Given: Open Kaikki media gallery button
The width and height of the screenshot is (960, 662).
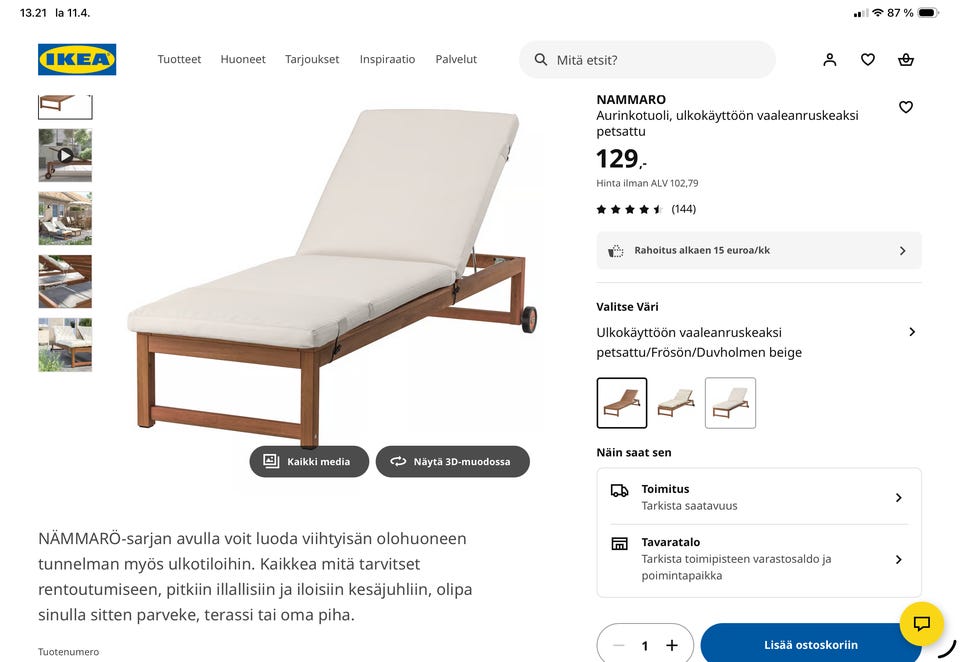Looking at the screenshot, I should (309, 462).
